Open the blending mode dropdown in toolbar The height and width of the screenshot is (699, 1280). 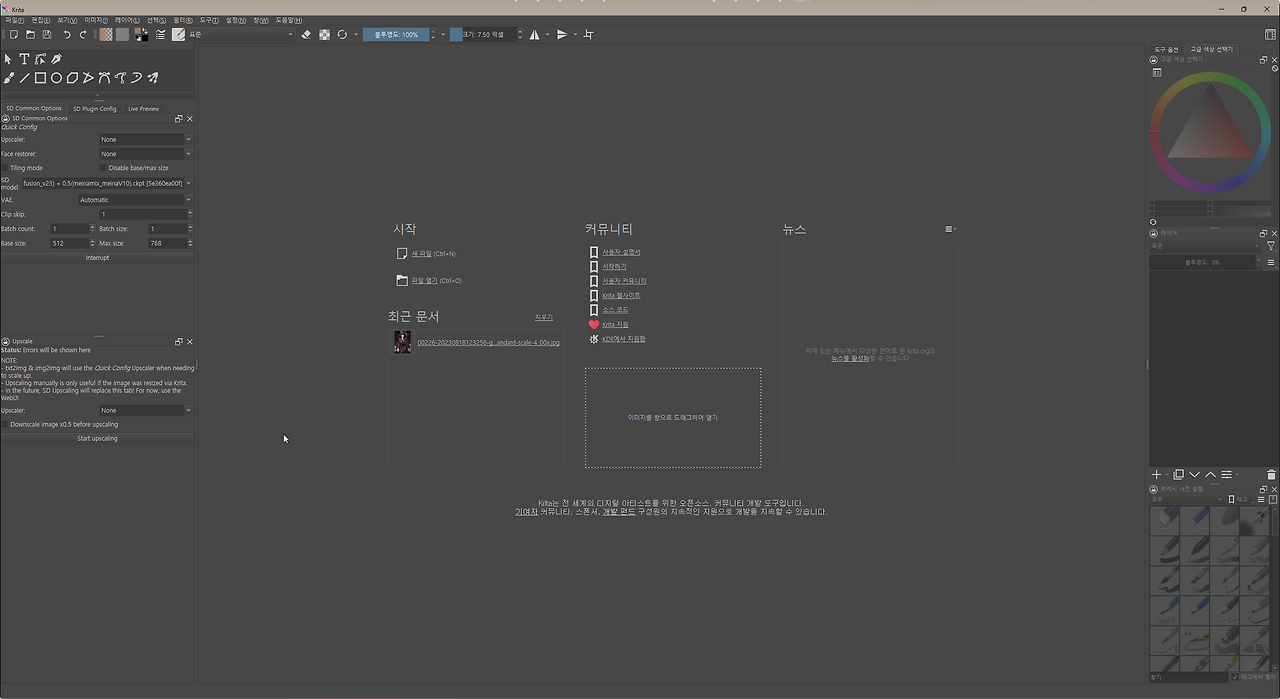click(x=241, y=34)
